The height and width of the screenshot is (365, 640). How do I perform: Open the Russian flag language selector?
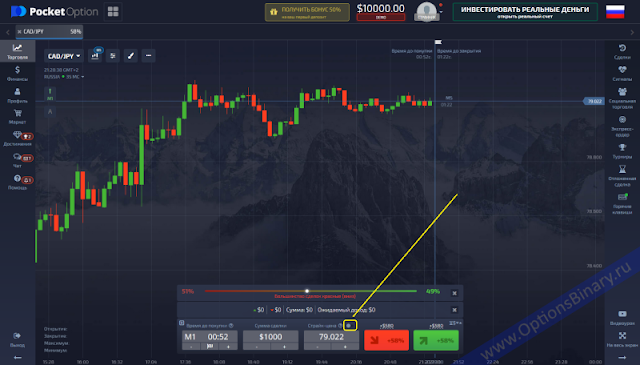point(615,11)
